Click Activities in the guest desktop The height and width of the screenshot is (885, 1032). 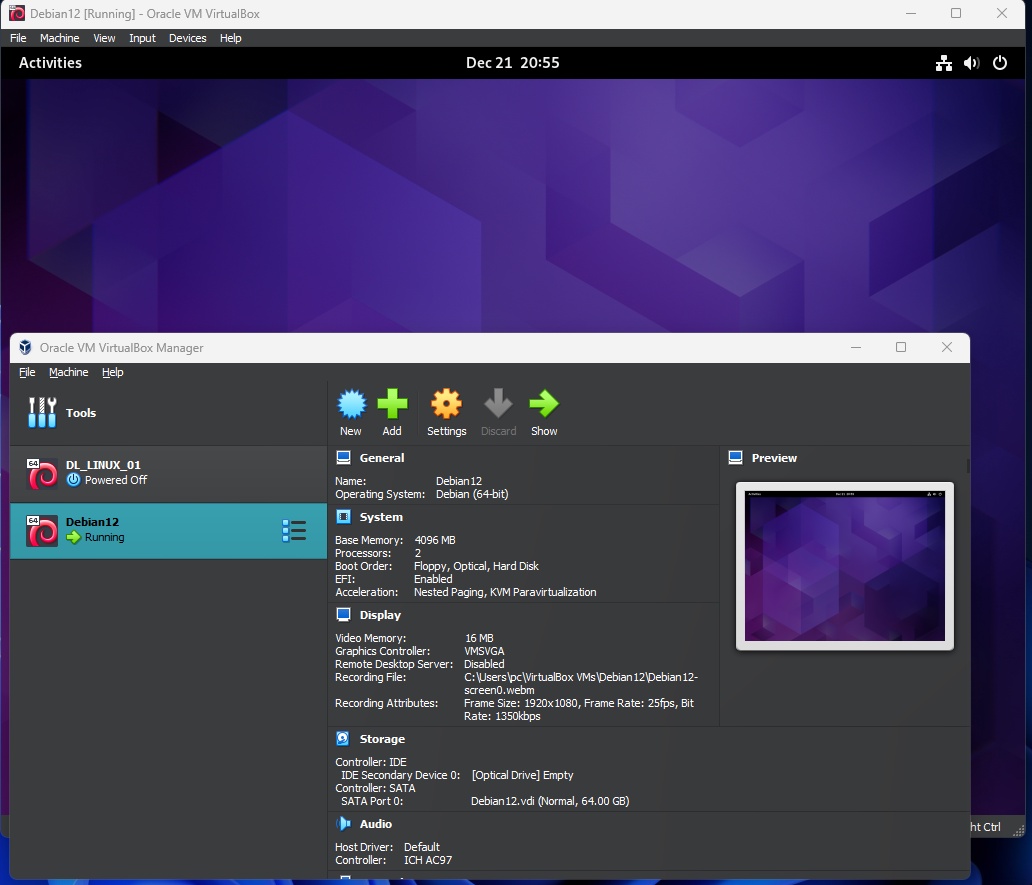point(49,62)
